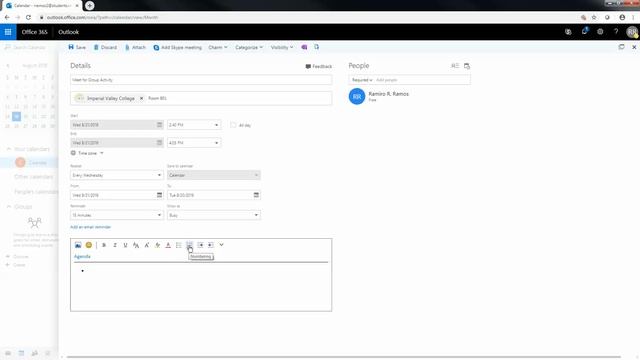Bookmark this page with the star
Screen dimensions: 640x360
click(594, 17)
